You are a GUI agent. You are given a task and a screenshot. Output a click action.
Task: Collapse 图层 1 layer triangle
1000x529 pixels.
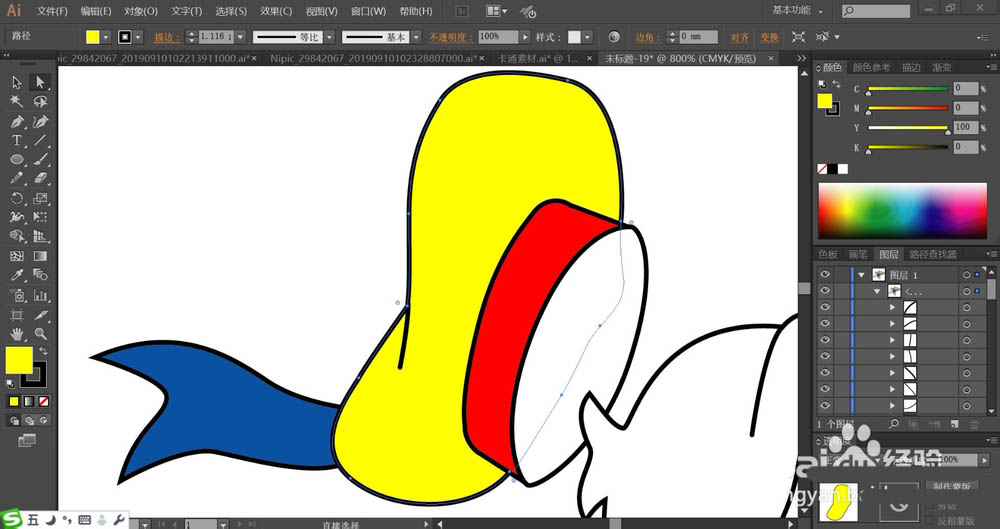click(x=862, y=274)
